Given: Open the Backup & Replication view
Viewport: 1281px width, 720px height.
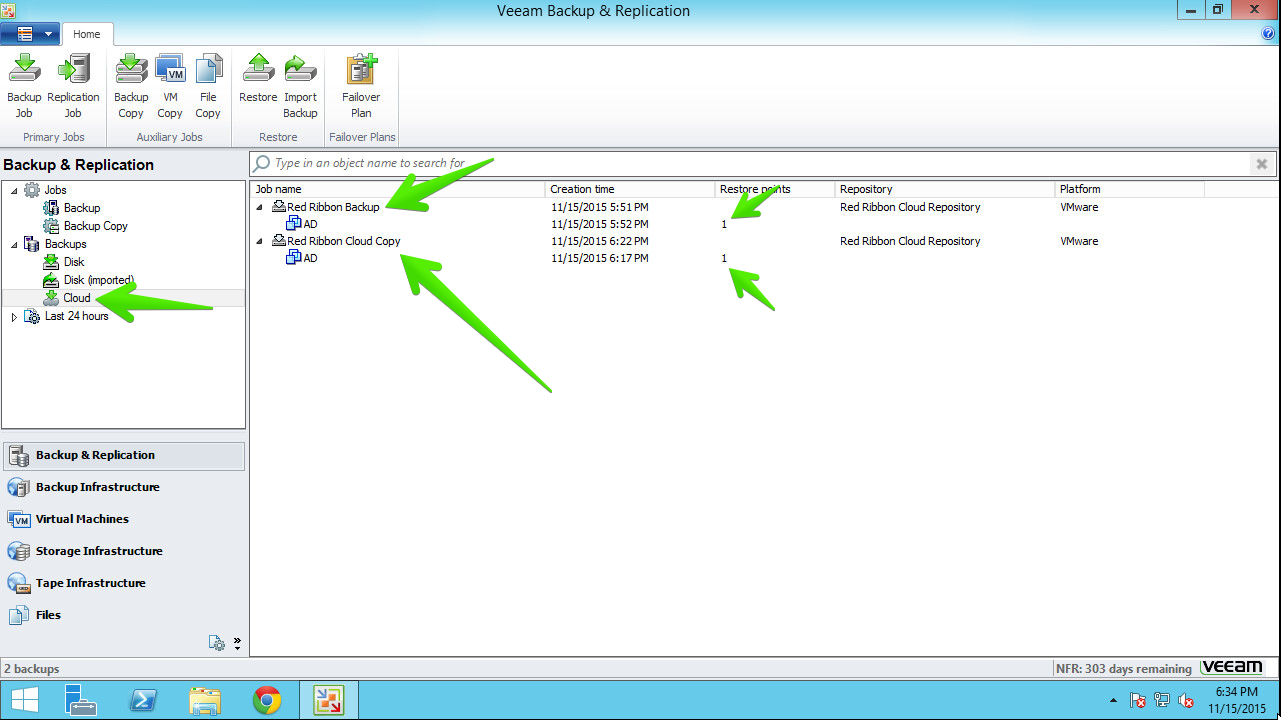Looking at the screenshot, I should (123, 455).
